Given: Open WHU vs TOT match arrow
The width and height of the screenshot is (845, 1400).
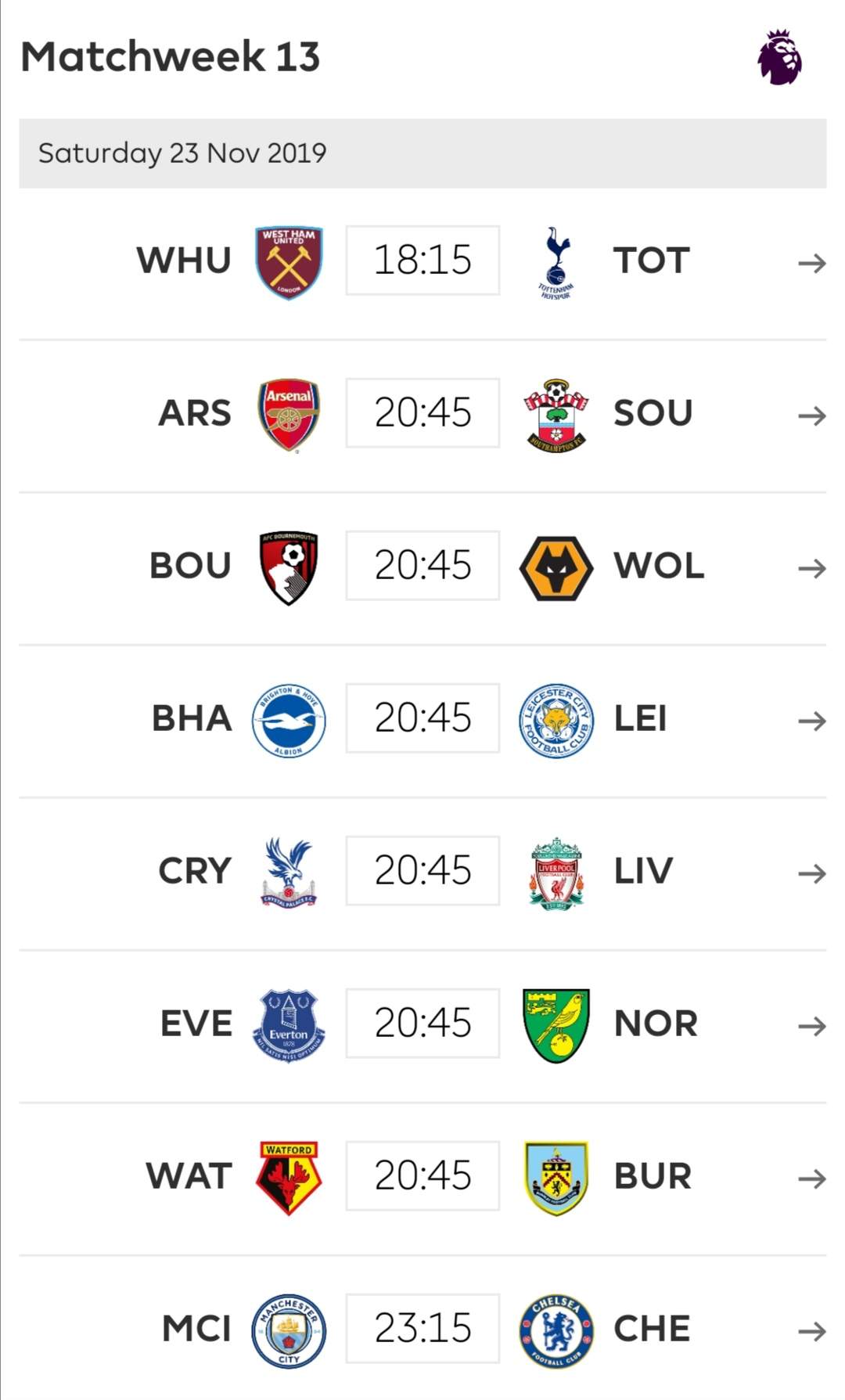Looking at the screenshot, I should click(x=811, y=263).
